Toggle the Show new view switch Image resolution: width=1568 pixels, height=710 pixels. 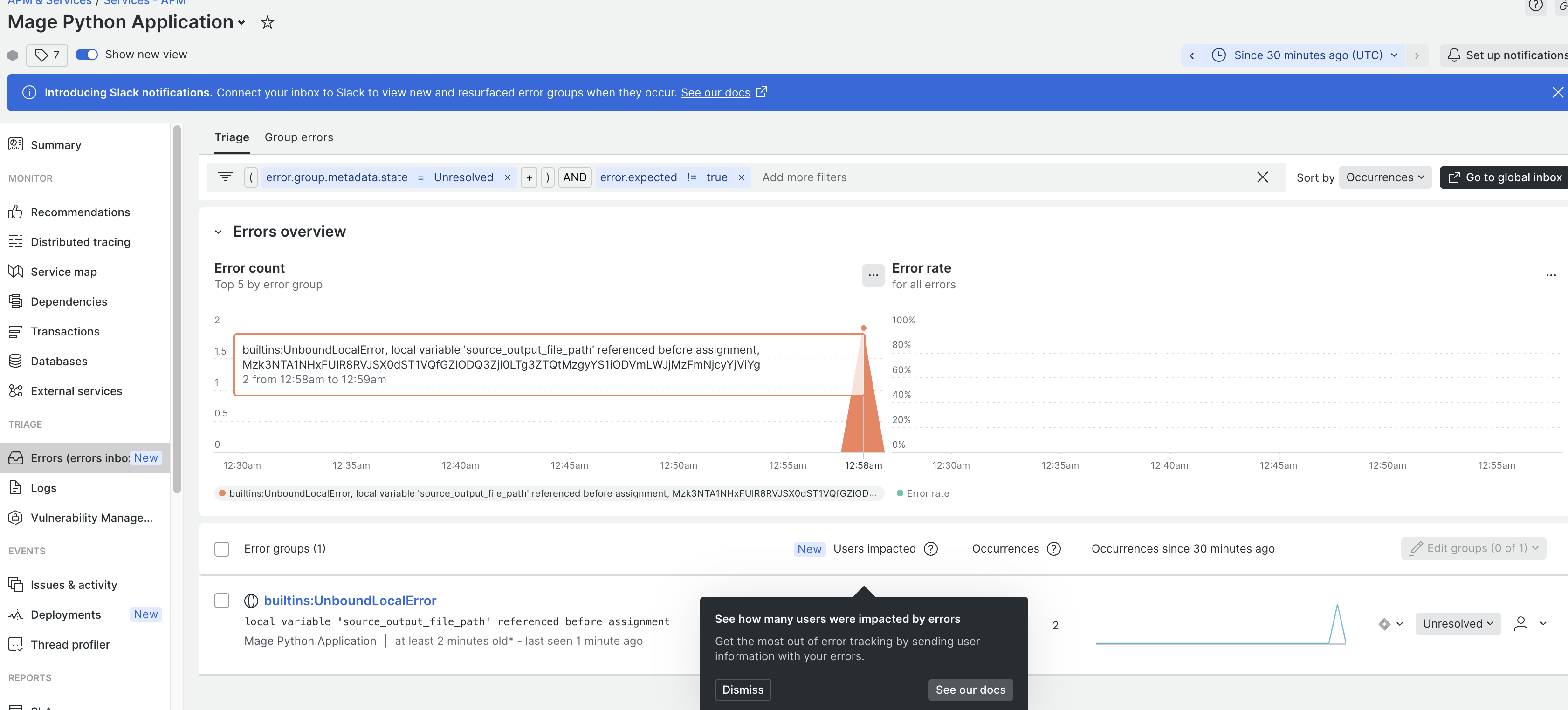87,55
